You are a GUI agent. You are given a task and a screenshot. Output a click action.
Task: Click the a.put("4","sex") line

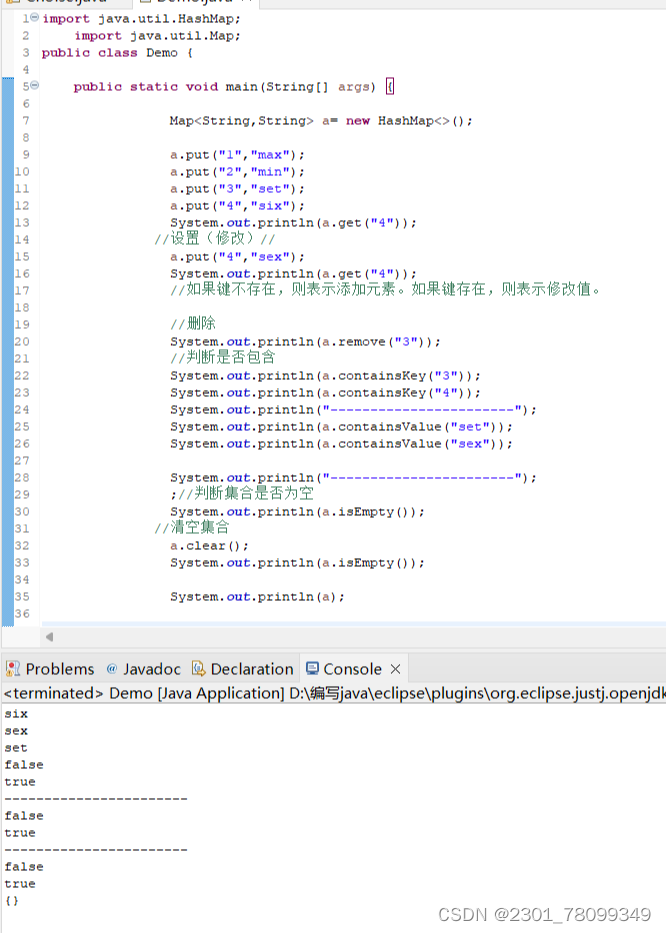coord(237,257)
